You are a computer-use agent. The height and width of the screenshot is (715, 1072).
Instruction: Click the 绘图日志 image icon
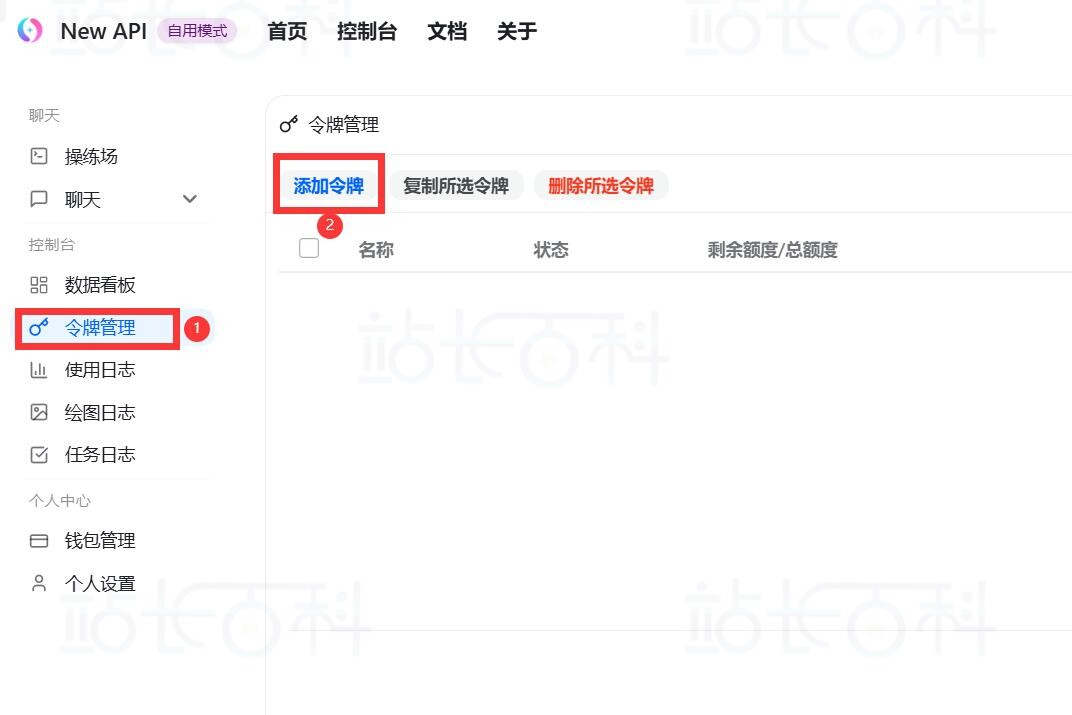(x=39, y=412)
